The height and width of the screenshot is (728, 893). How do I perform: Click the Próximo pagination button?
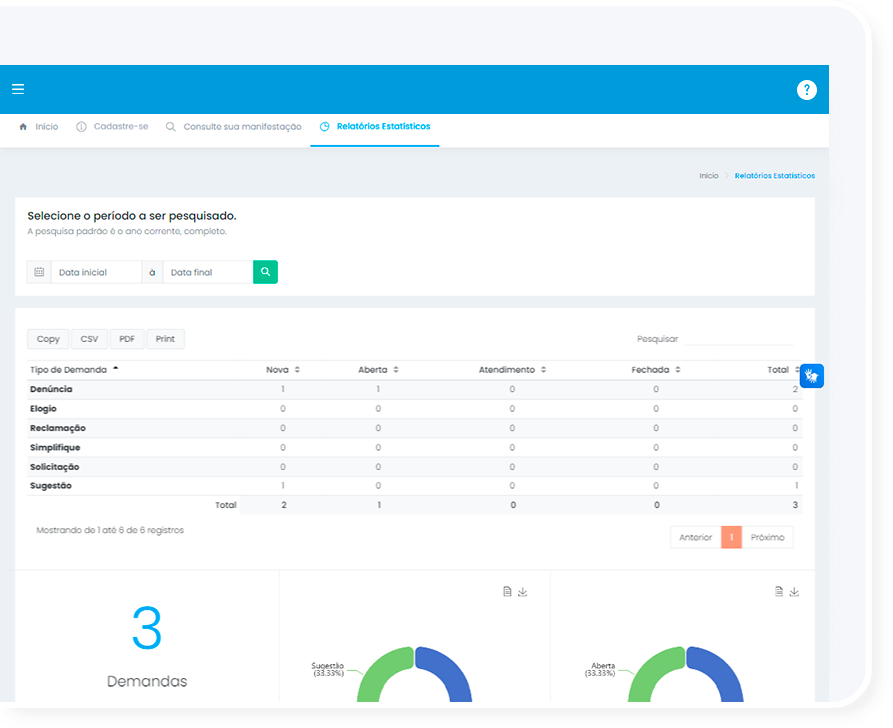(x=767, y=537)
